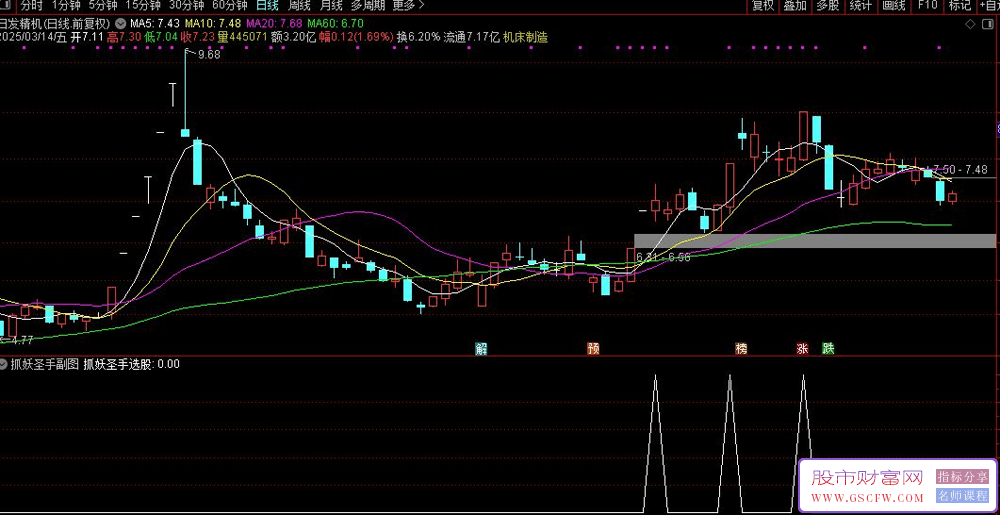Click the 张 event marker icon

(x=802, y=349)
